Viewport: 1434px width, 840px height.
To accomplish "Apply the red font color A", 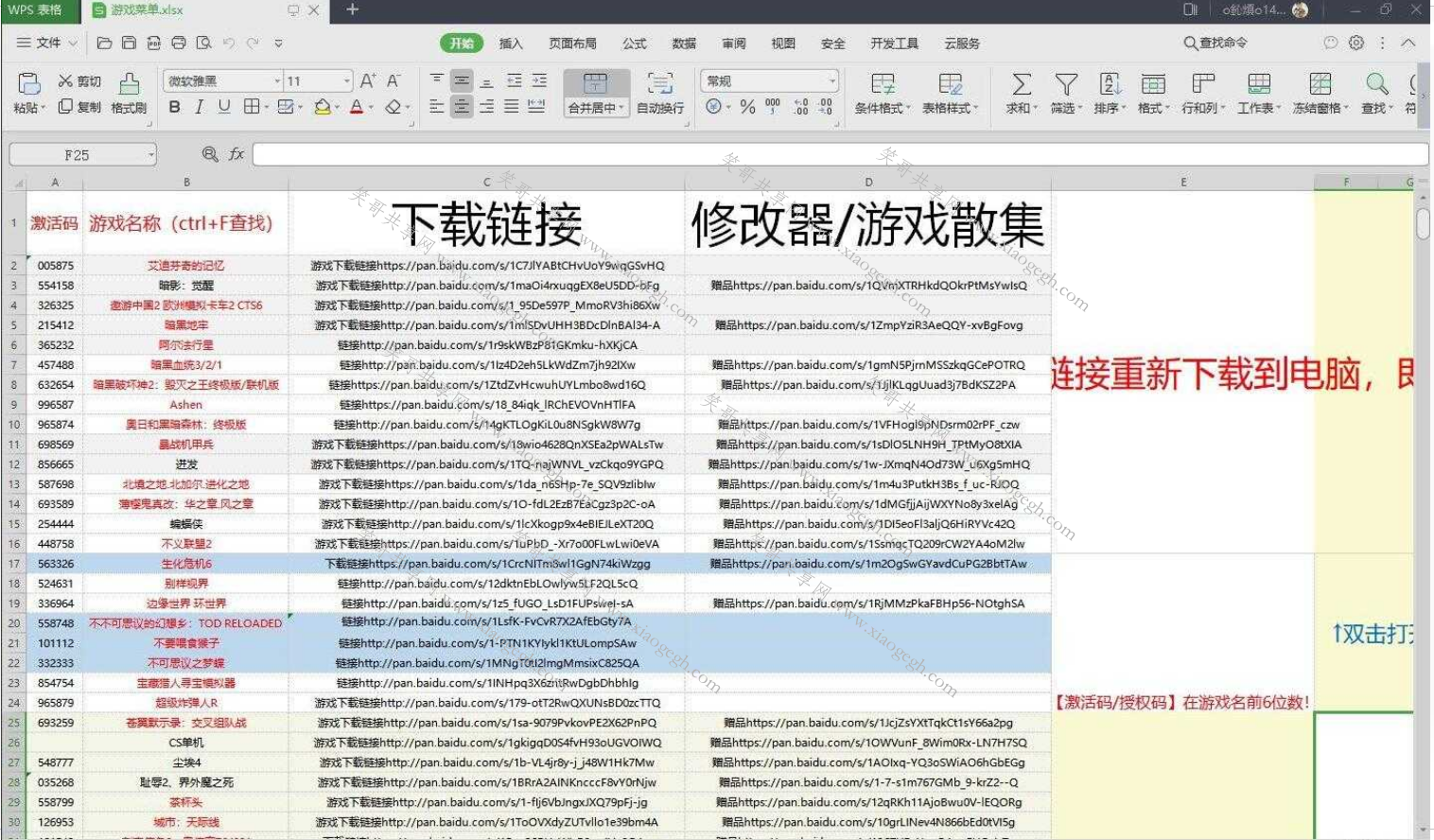I will coord(357,107).
